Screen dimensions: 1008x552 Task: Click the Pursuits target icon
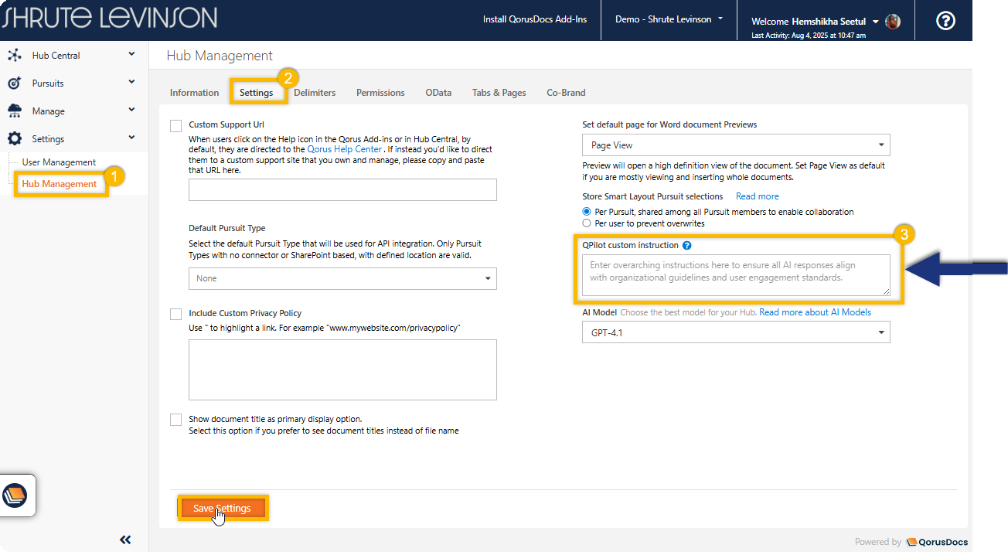tap(14, 83)
